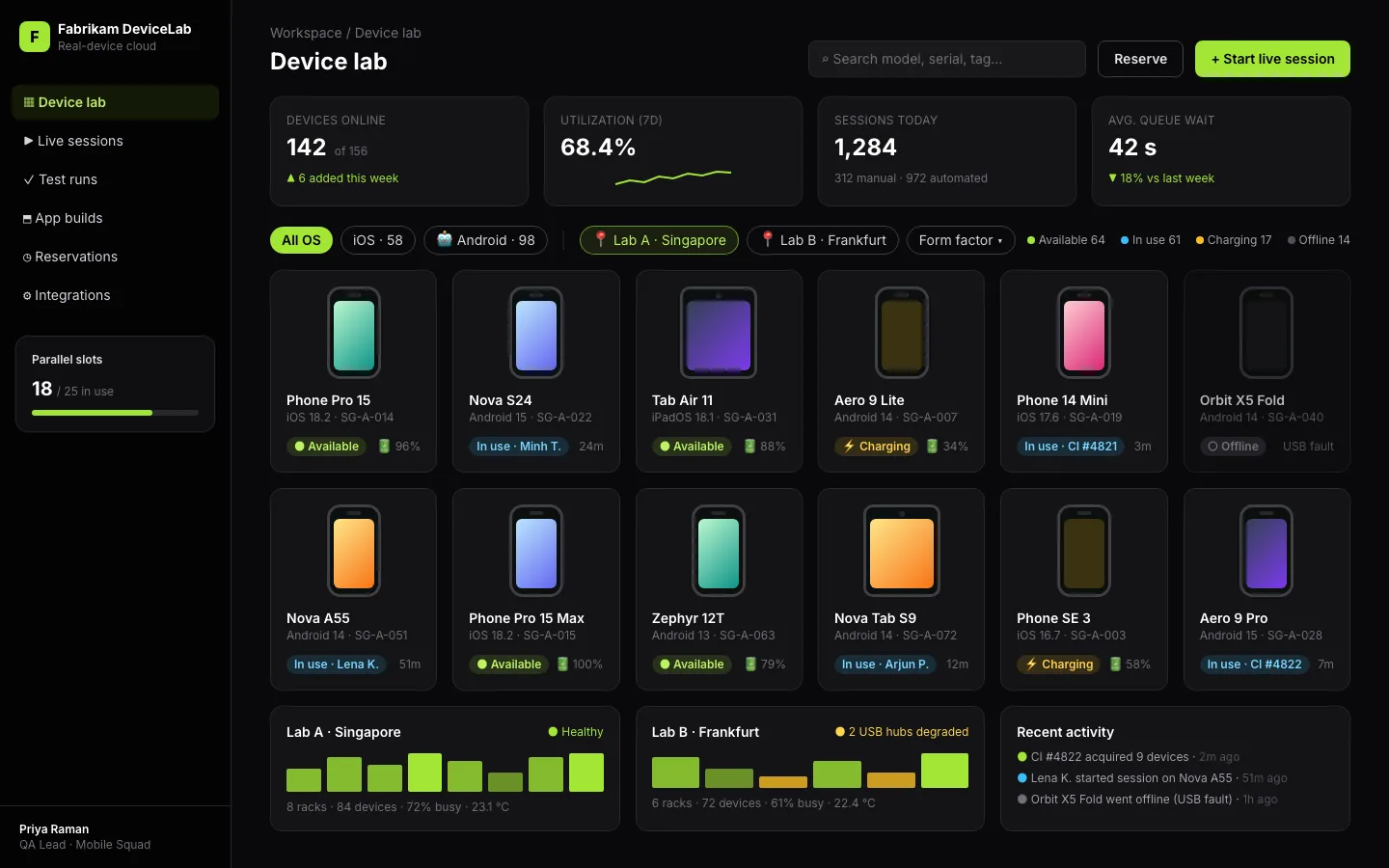This screenshot has height=868, width=1389.
Task: Click the Integrations gear icon in sidebar
Action: (27, 296)
